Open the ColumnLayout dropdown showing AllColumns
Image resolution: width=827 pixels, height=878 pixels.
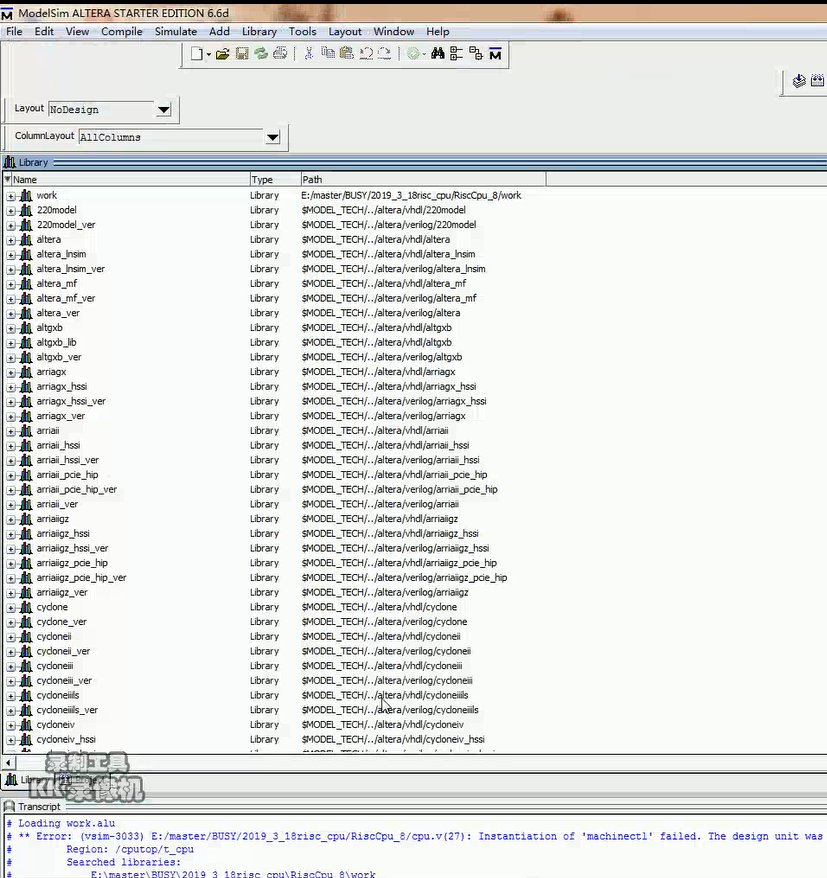click(x=272, y=137)
